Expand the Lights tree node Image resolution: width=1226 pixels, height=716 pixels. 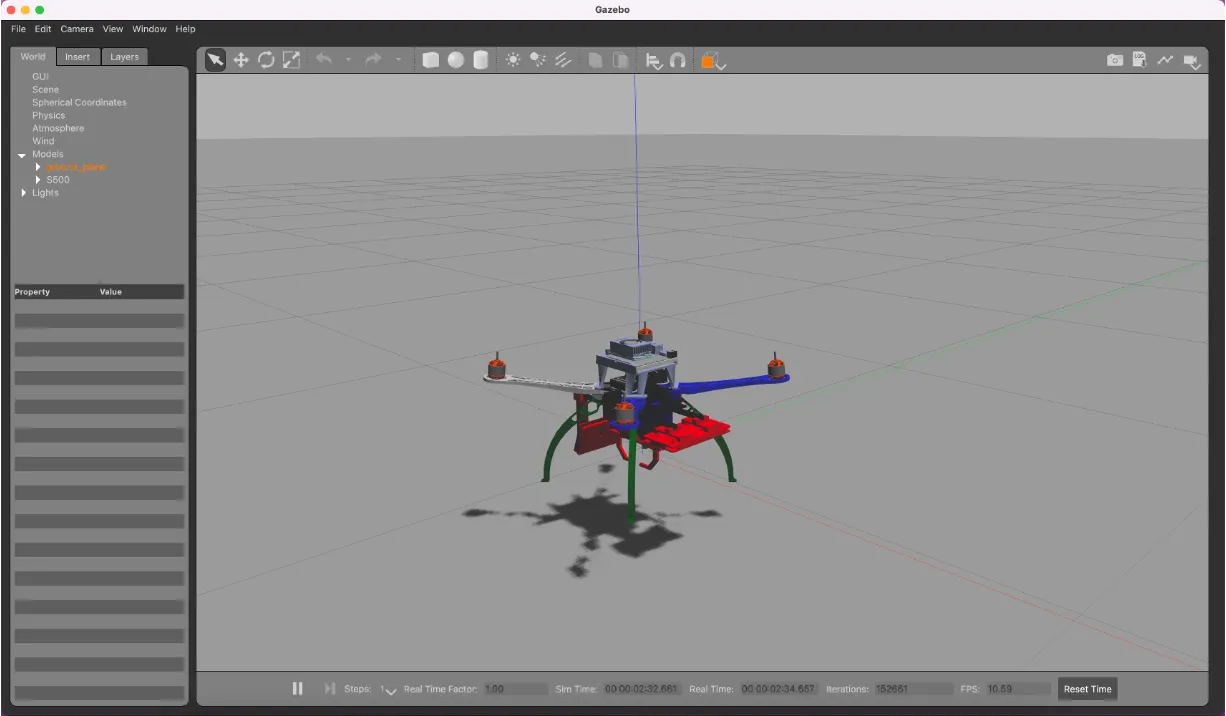(23, 193)
